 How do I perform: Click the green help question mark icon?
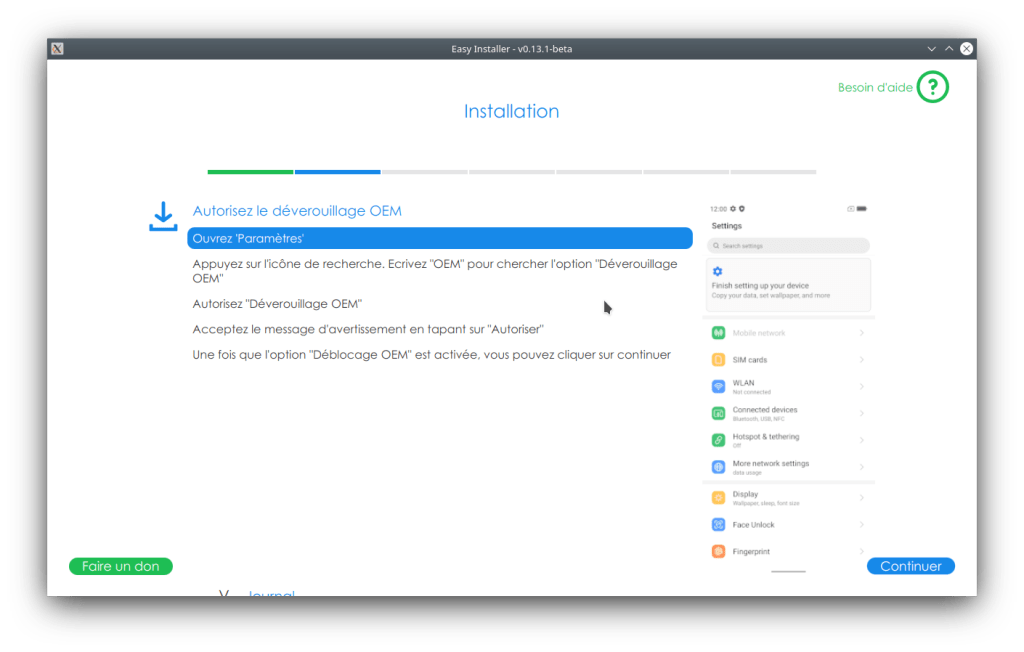(932, 88)
